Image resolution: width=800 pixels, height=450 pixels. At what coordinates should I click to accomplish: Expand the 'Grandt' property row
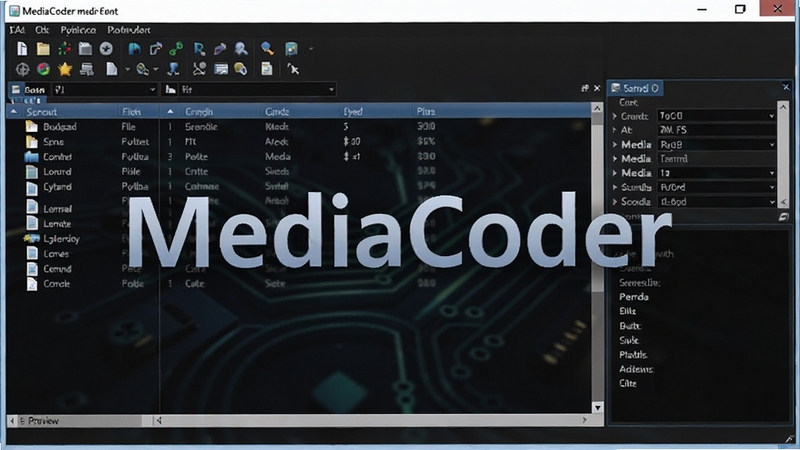point(615,116)
